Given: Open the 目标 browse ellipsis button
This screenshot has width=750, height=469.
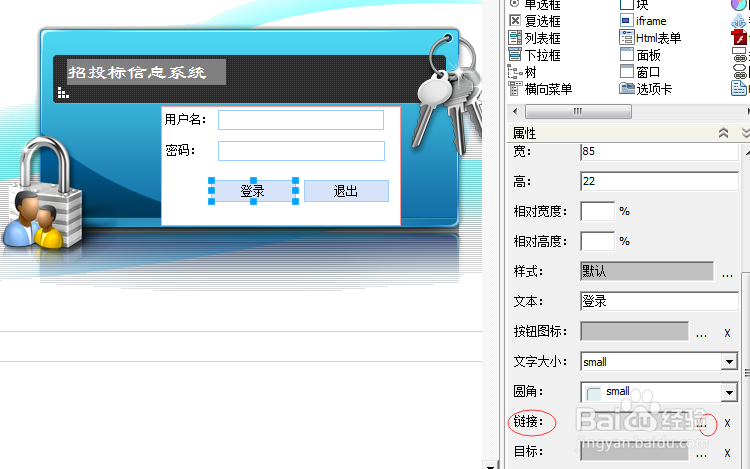Looking at the screenshot, I should click(x=701, y=454).
